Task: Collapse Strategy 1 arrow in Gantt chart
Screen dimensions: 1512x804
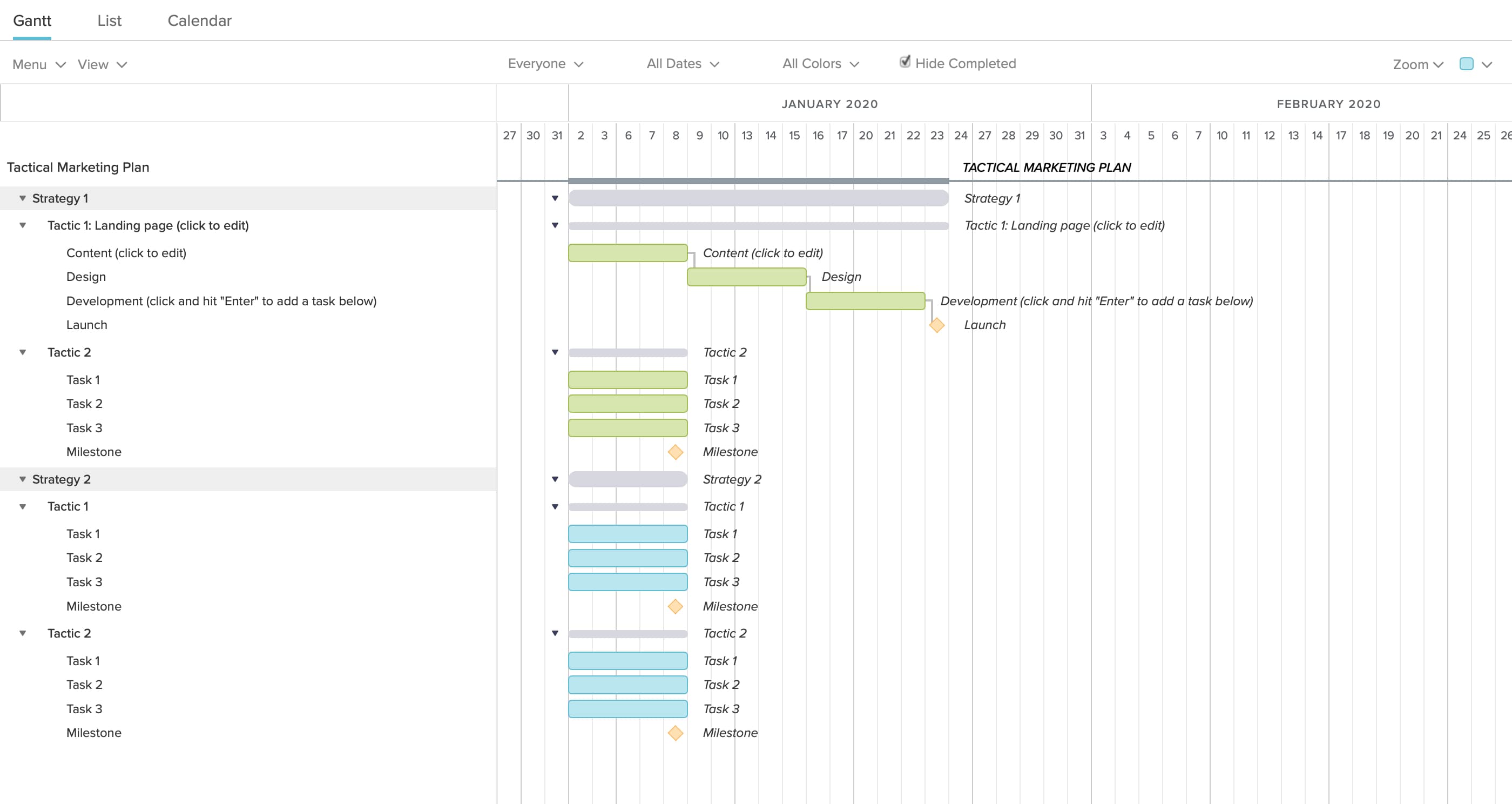Action: [x=555, y=198]
